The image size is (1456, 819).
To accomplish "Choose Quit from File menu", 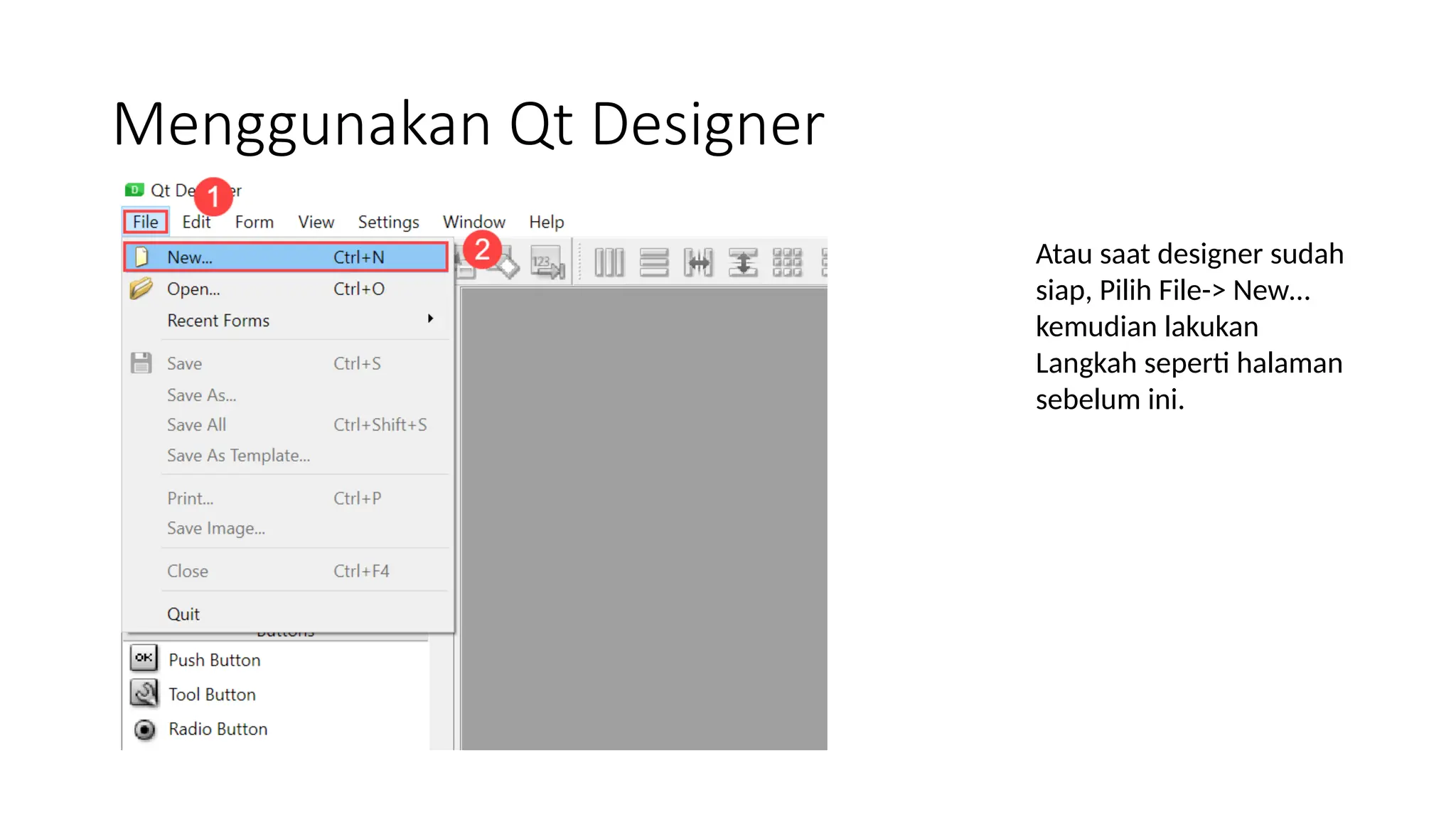I will coord(183,614).
